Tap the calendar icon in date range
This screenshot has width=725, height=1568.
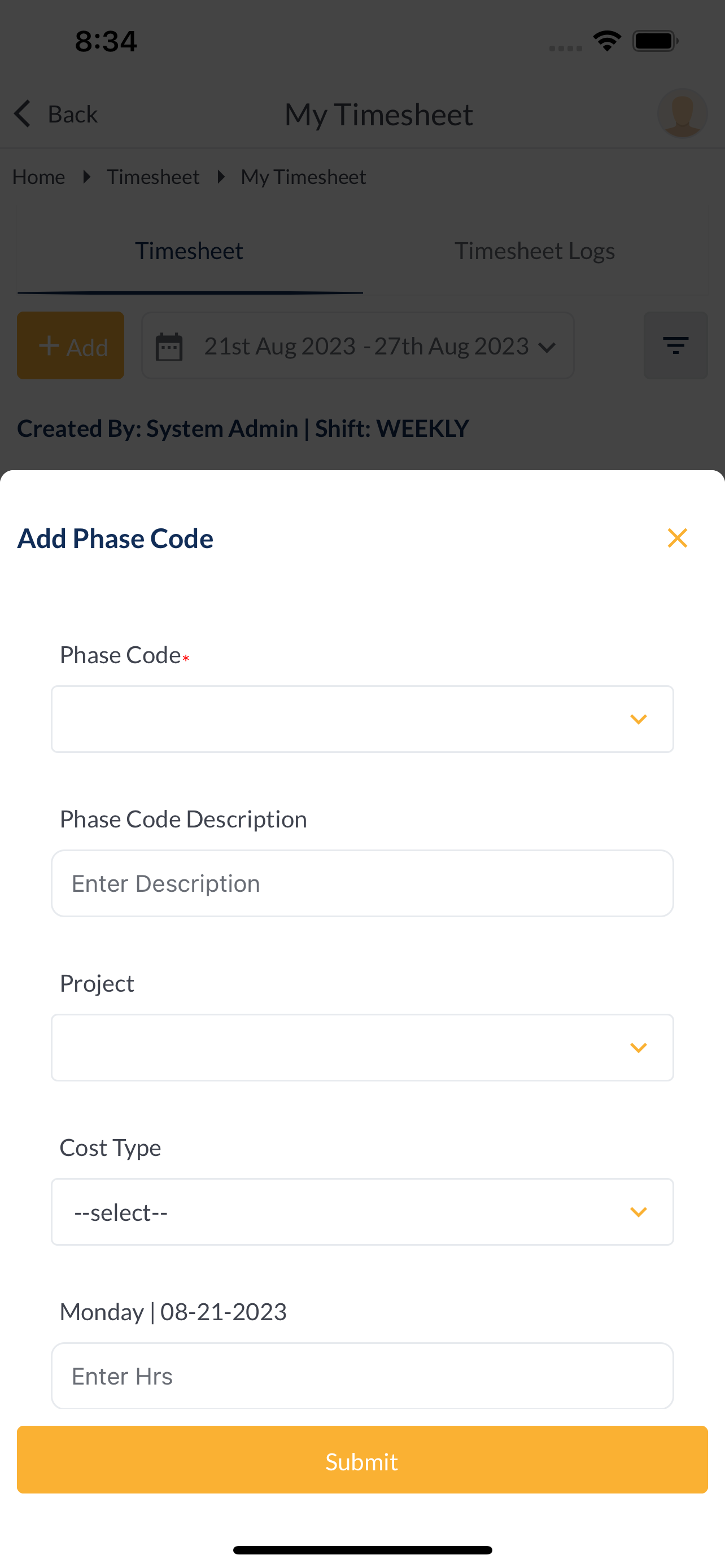tap(169, 347)
